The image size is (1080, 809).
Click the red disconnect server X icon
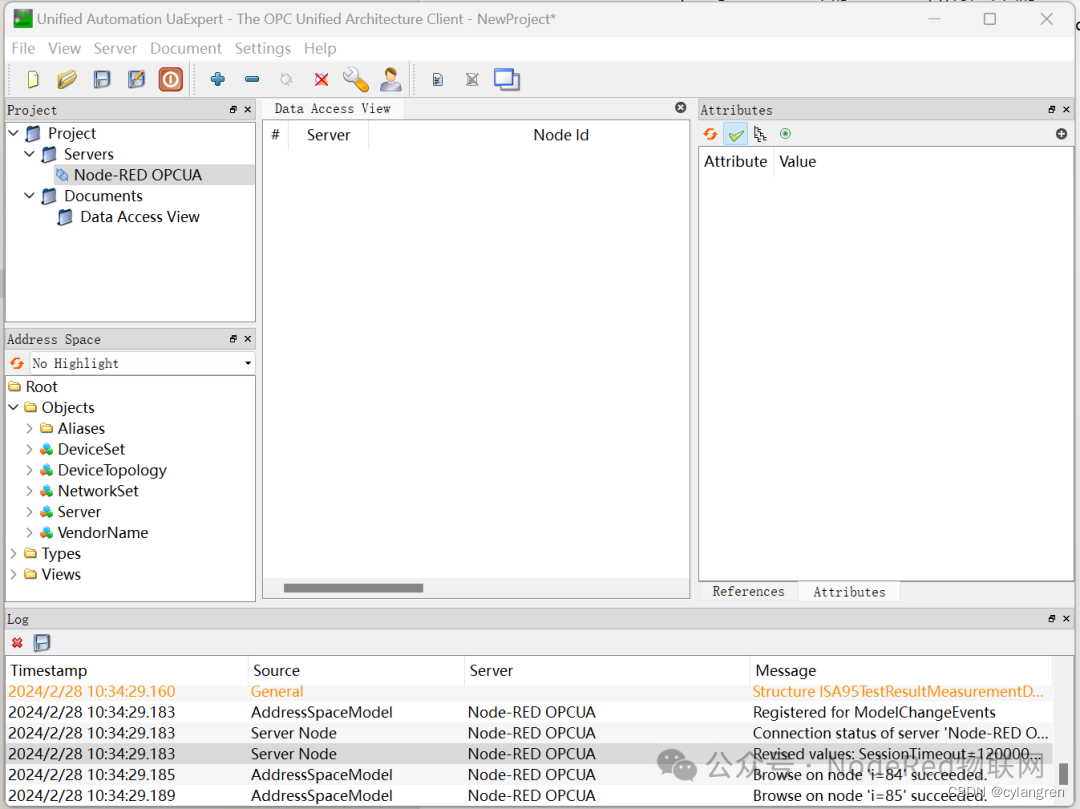coord(321,79)
